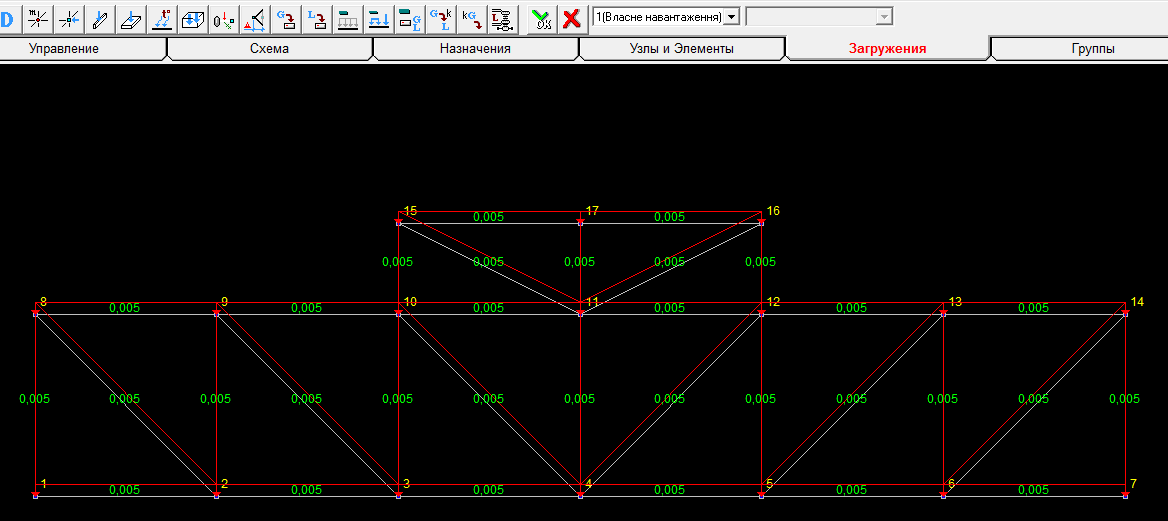Open the temperature loads tool
The height and width of the screenshot is (521, 1168).
pyautogui.click(x=162, y=19)
